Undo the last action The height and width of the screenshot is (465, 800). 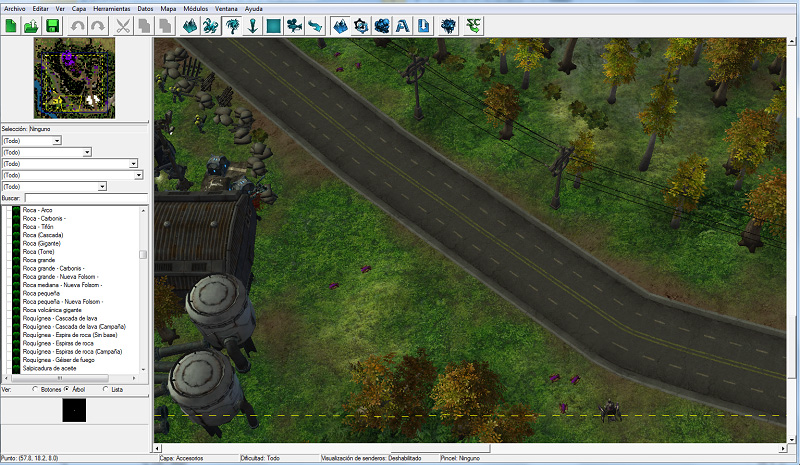point(78,26)
